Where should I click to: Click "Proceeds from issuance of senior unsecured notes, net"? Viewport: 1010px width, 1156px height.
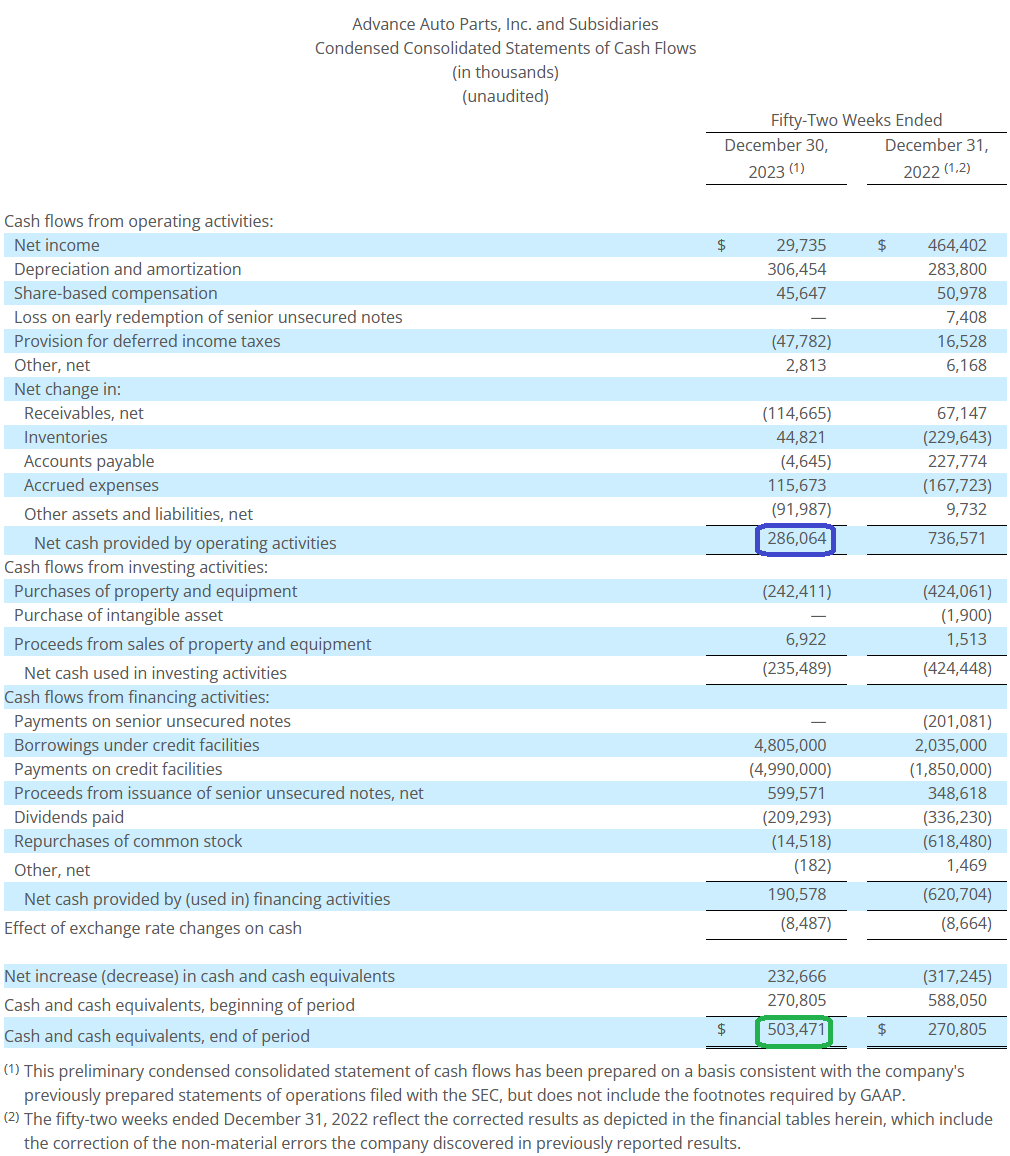pos(219,793)
